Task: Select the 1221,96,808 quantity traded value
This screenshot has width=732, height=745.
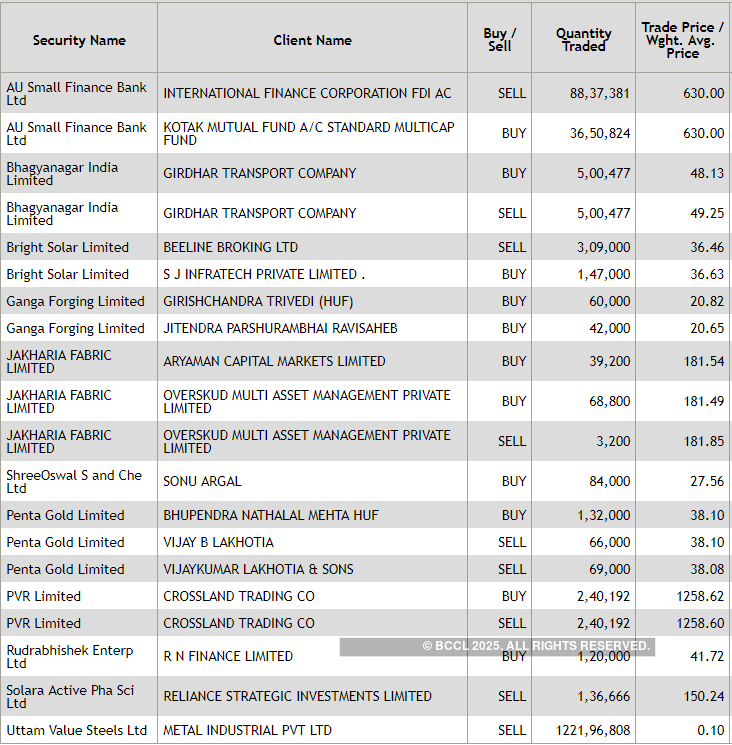Action: (593, 730)
